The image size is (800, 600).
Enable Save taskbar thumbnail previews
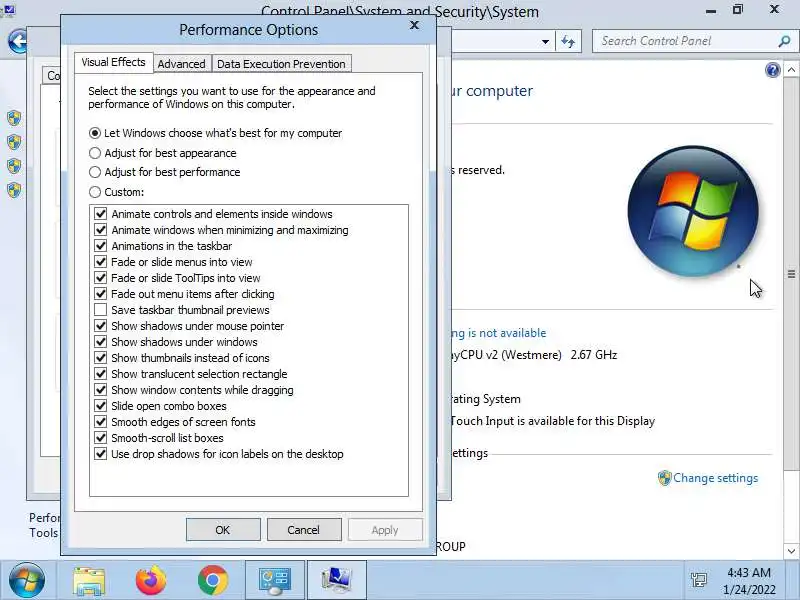click(101, 310)
